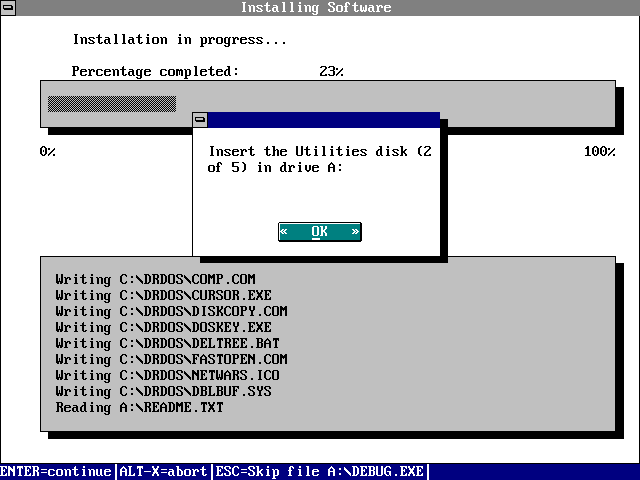Click the filled part of the progress bar
This screenshot has height=480, width=640.
111,103
